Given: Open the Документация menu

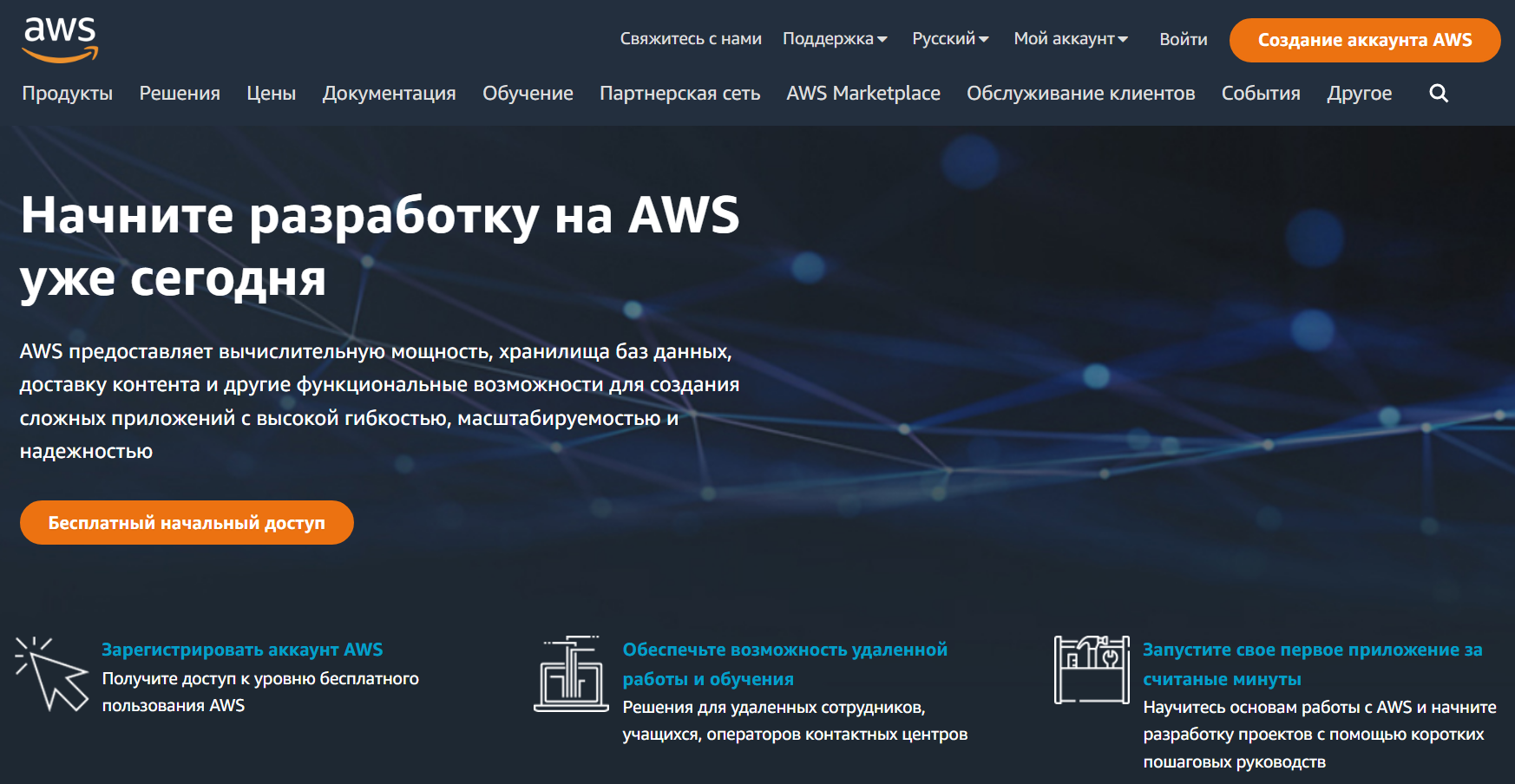Looking at the screenshot, I should [390, 93].
